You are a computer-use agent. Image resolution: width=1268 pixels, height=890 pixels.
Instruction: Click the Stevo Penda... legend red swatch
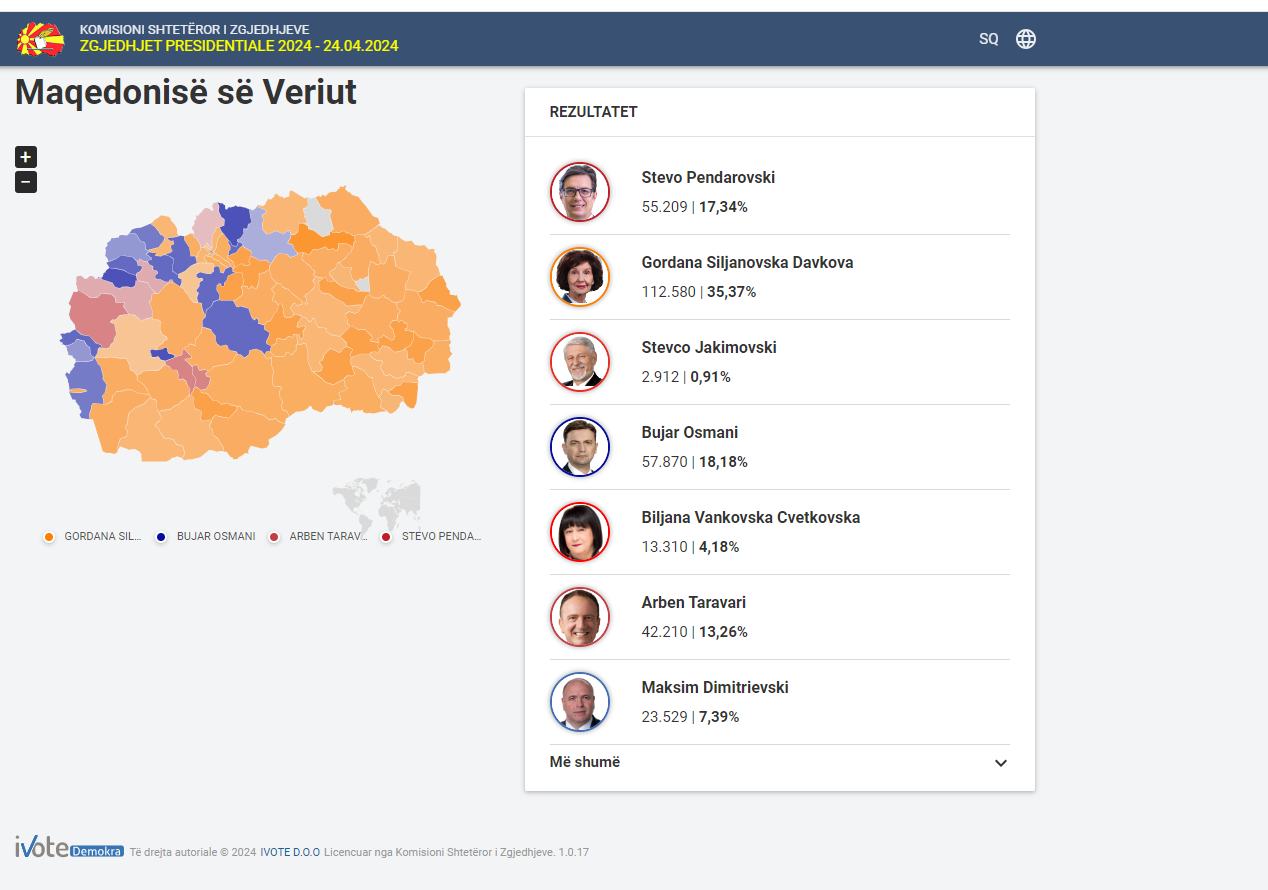[x=386, y=537]
